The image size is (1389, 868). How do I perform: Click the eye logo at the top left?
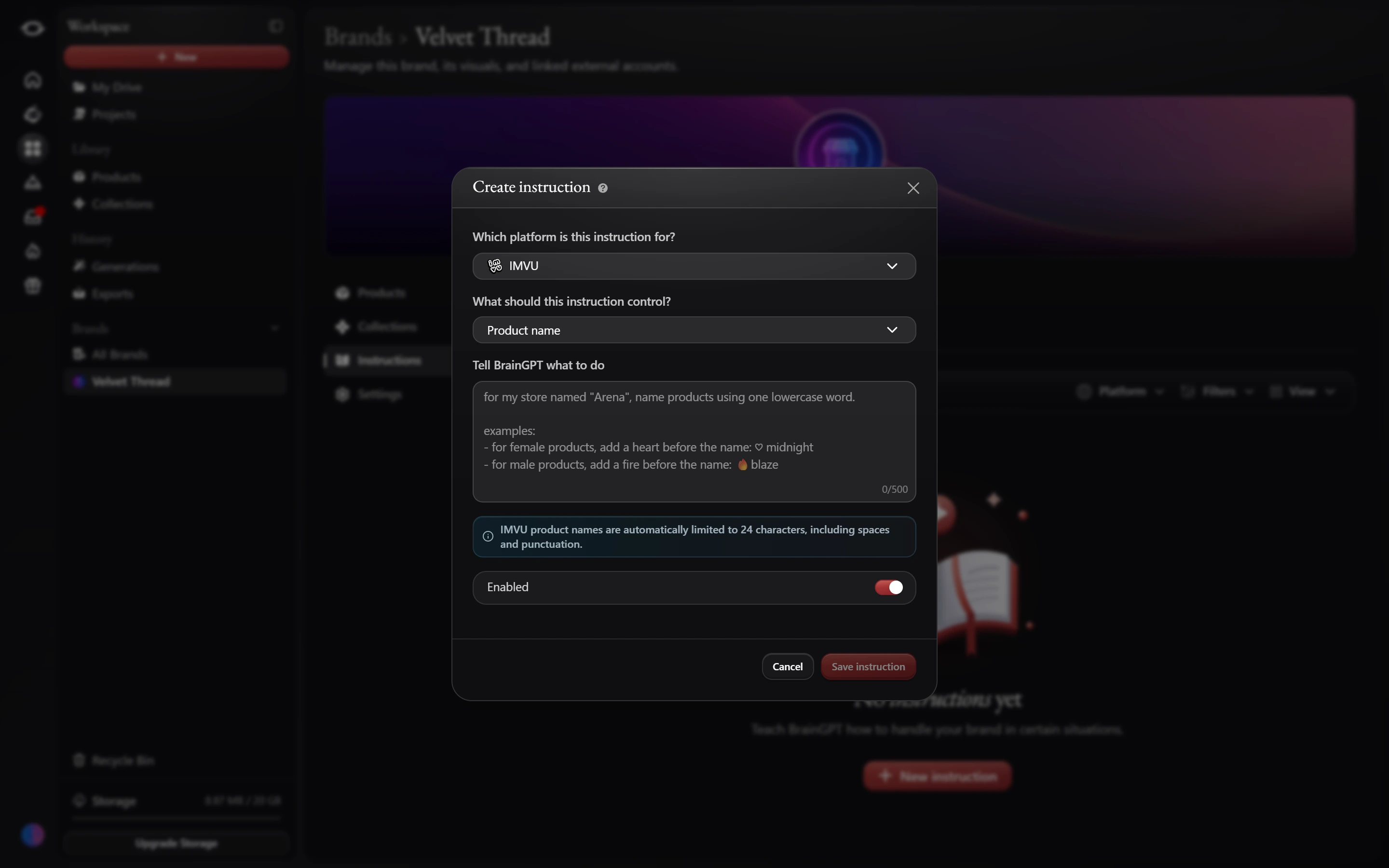(32, 28)
